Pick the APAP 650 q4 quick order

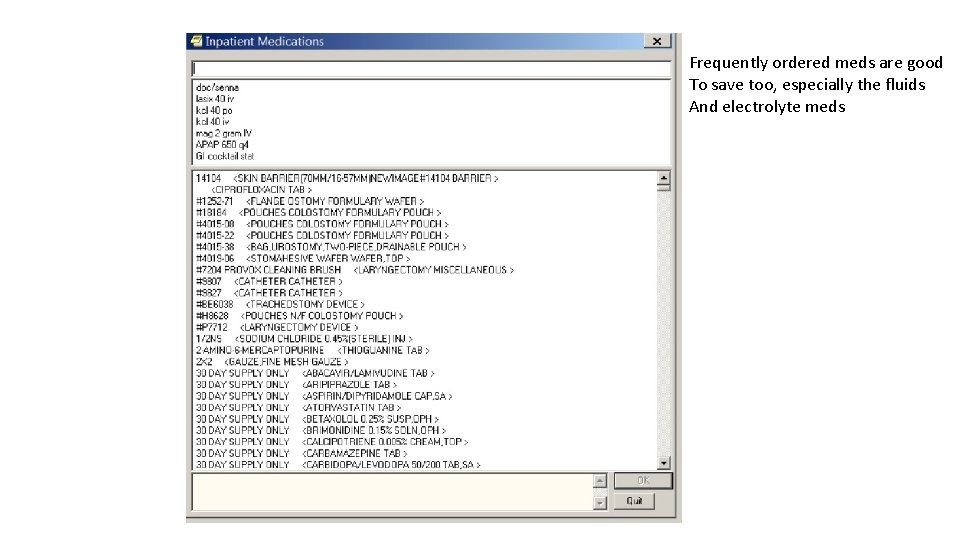click(222, 144)
